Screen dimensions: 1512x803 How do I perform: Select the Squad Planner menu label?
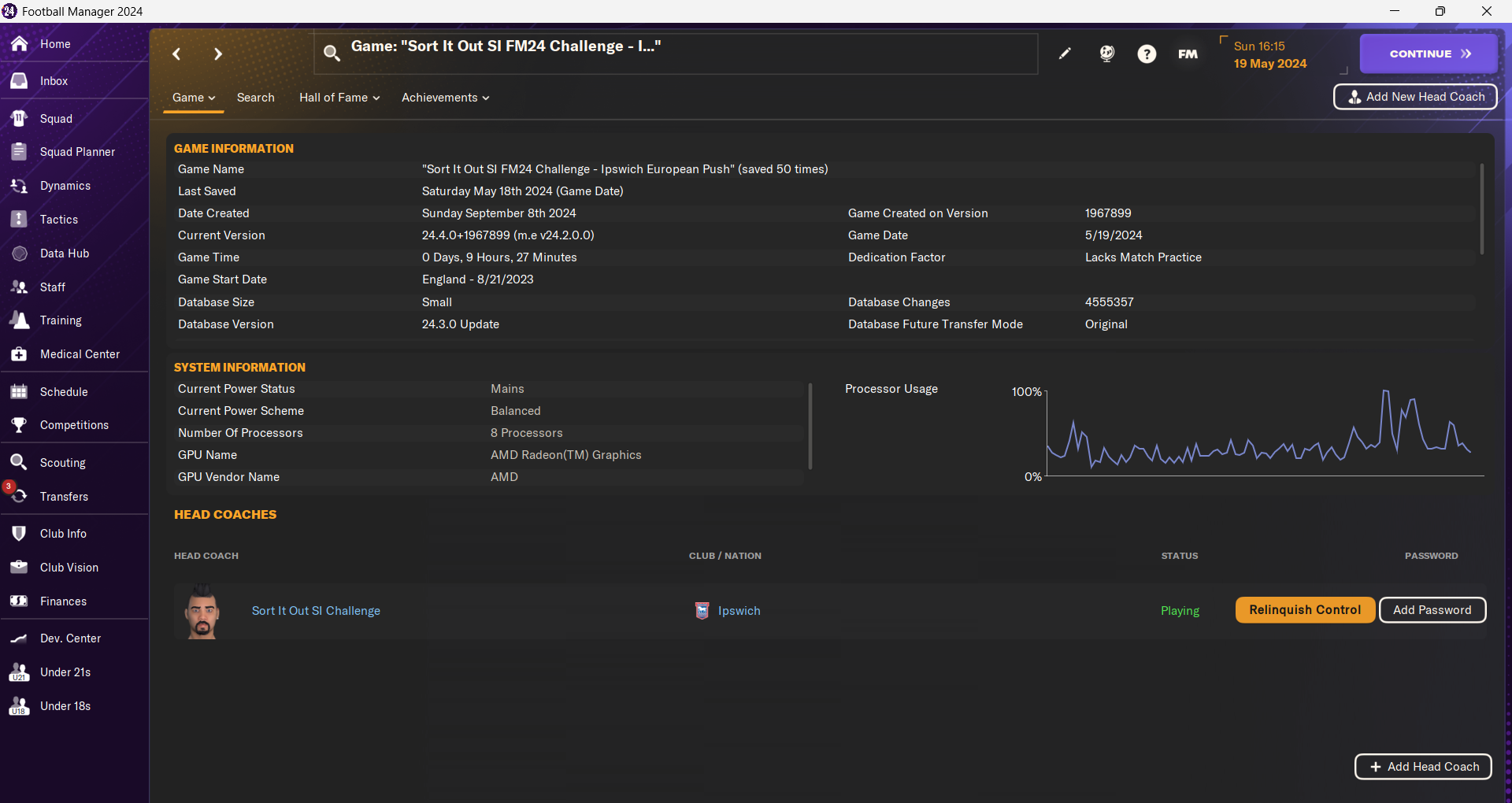(x=77, y=152)
